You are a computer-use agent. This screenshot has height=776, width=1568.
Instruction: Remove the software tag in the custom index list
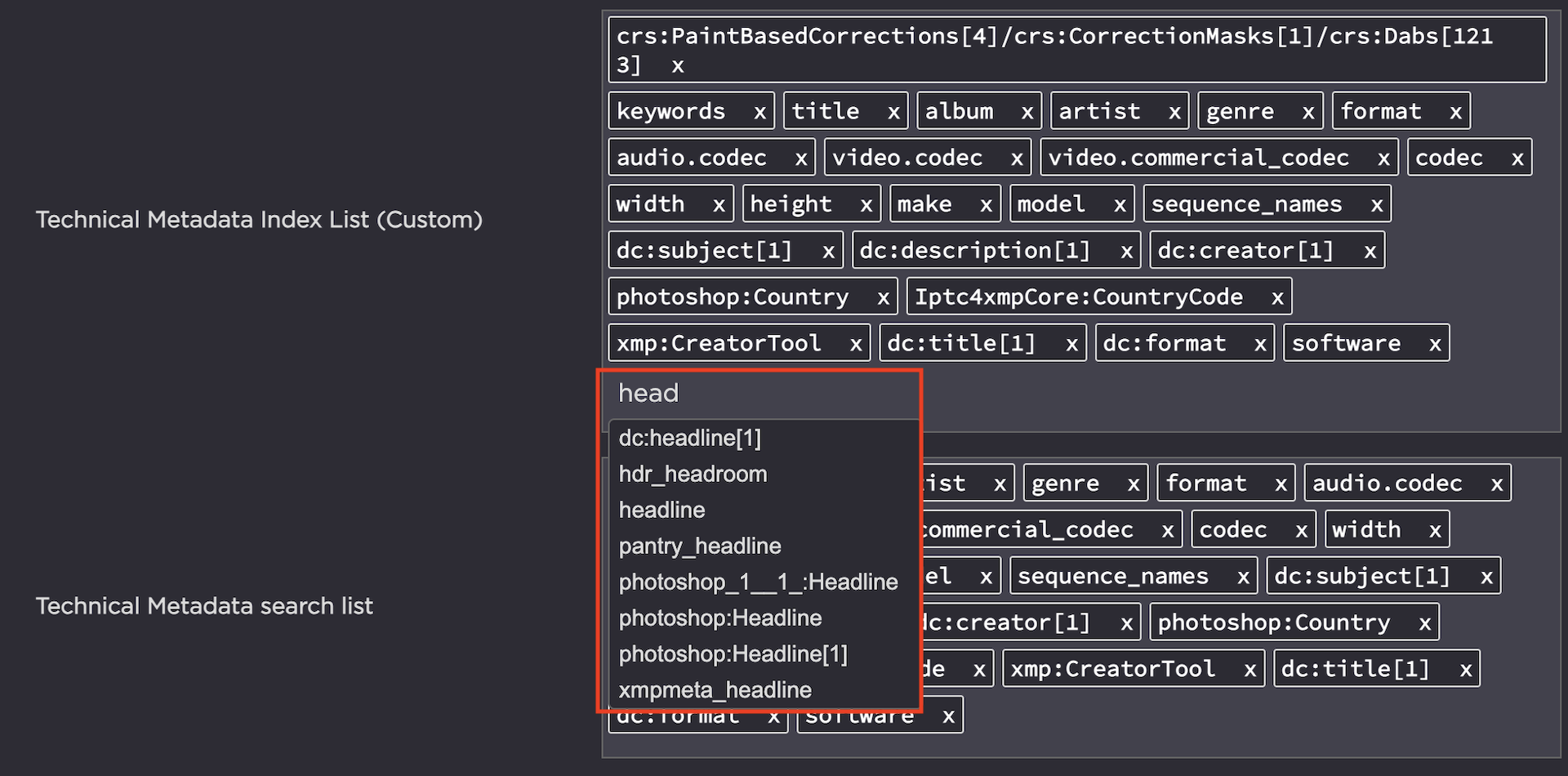pyautogui.click(x=1435, y=346)
